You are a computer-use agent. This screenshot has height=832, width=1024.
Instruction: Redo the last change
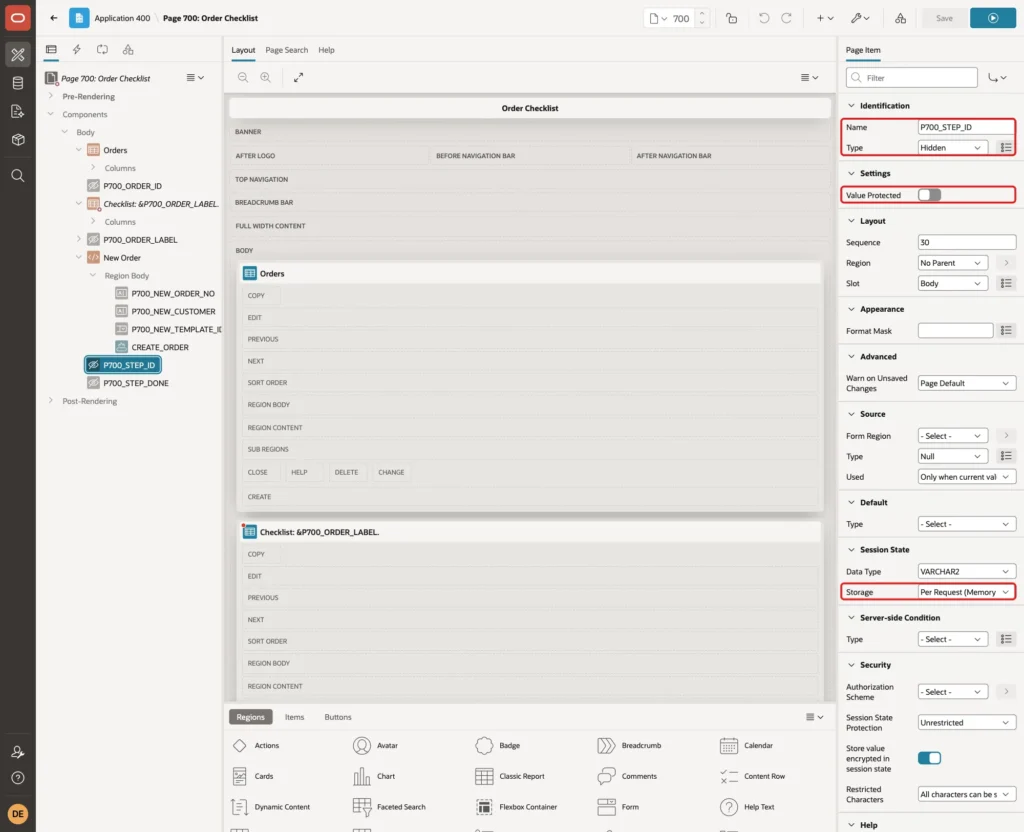787,18
